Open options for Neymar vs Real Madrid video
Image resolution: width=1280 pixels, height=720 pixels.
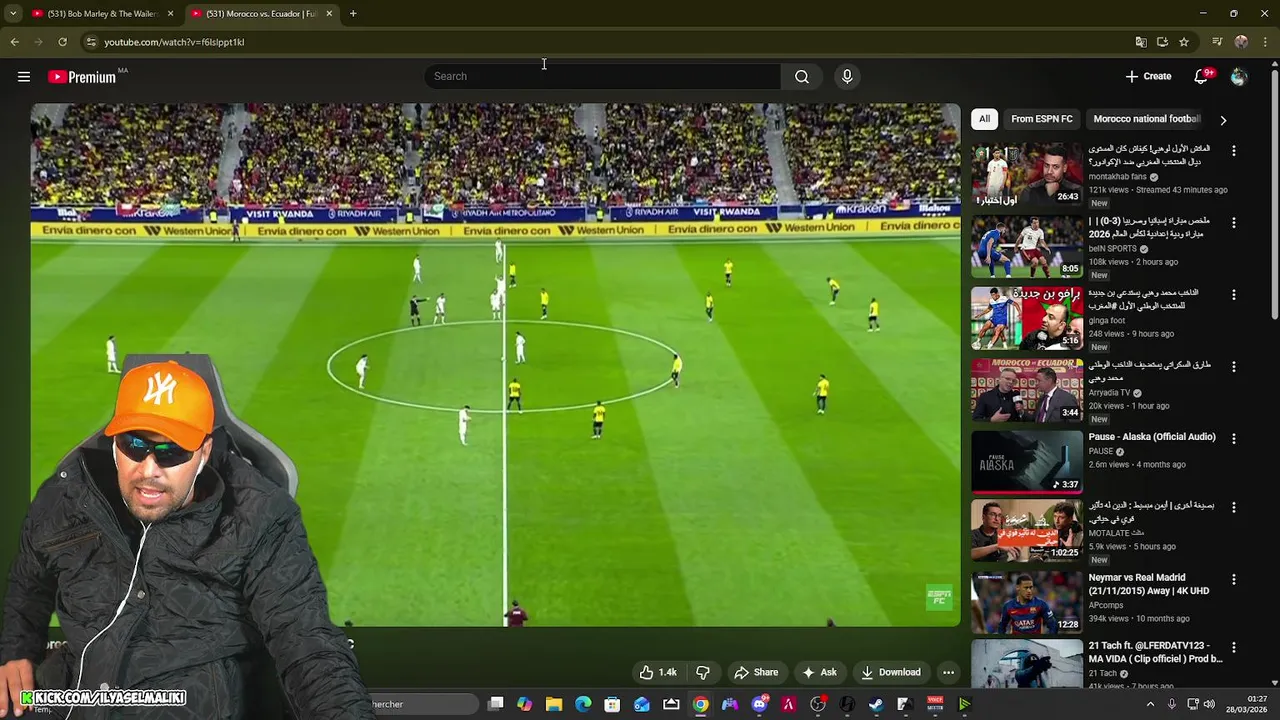1233,580
